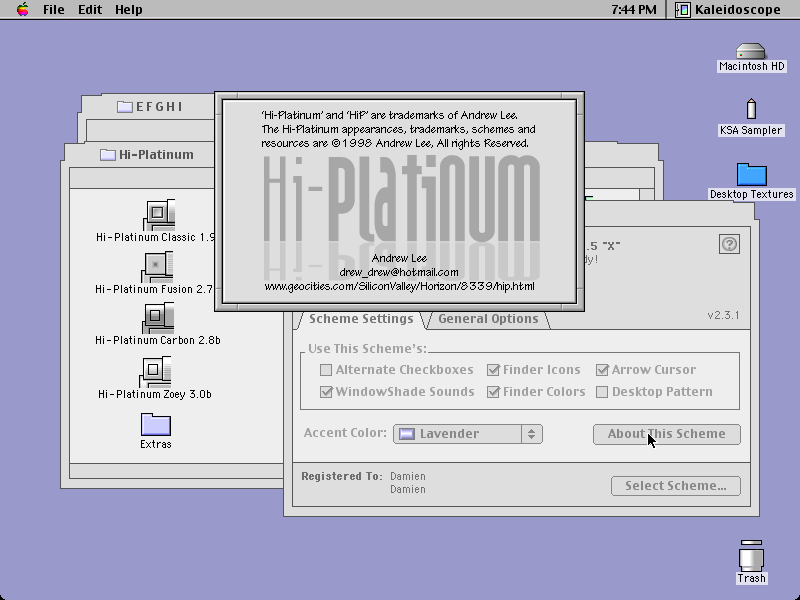Toggle the Finder Icons checkbox

[x=493, y=369]
